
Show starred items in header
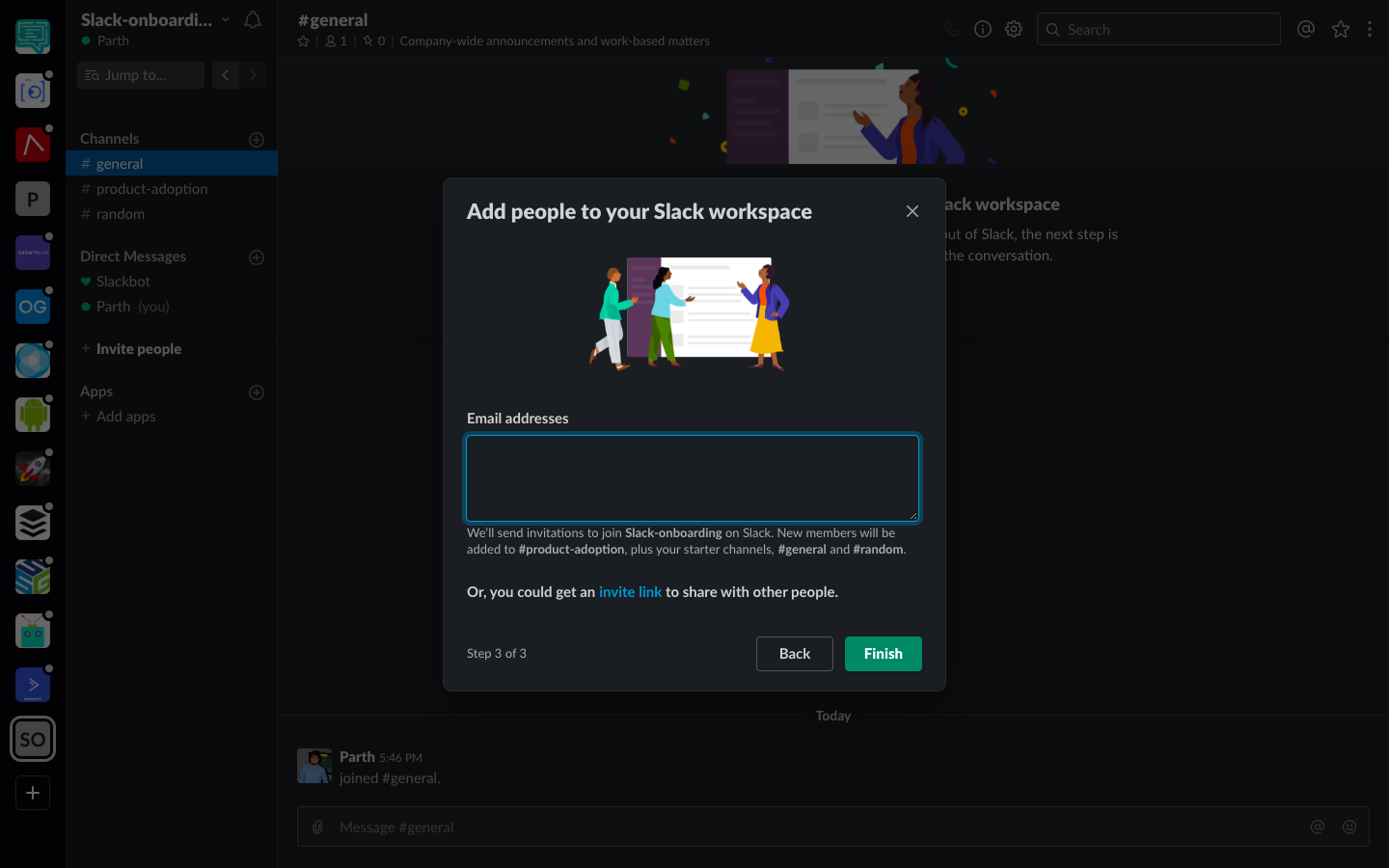[1341, 29]
